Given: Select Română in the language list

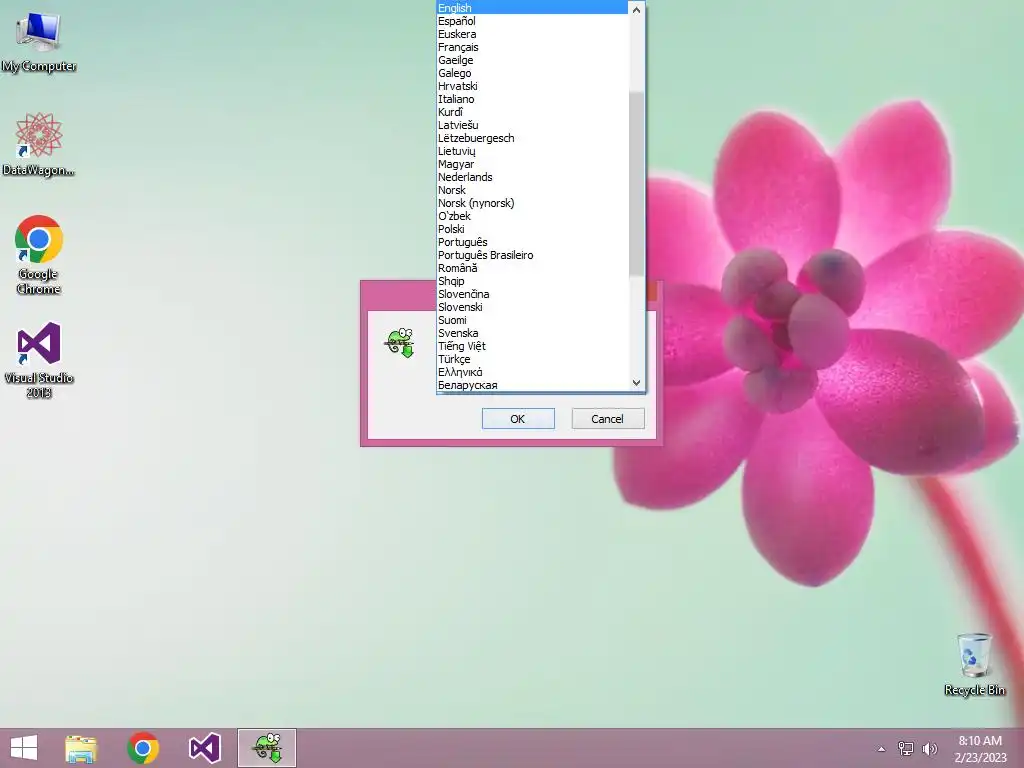Looking at the screenshot, I should (x=532, y=268).
